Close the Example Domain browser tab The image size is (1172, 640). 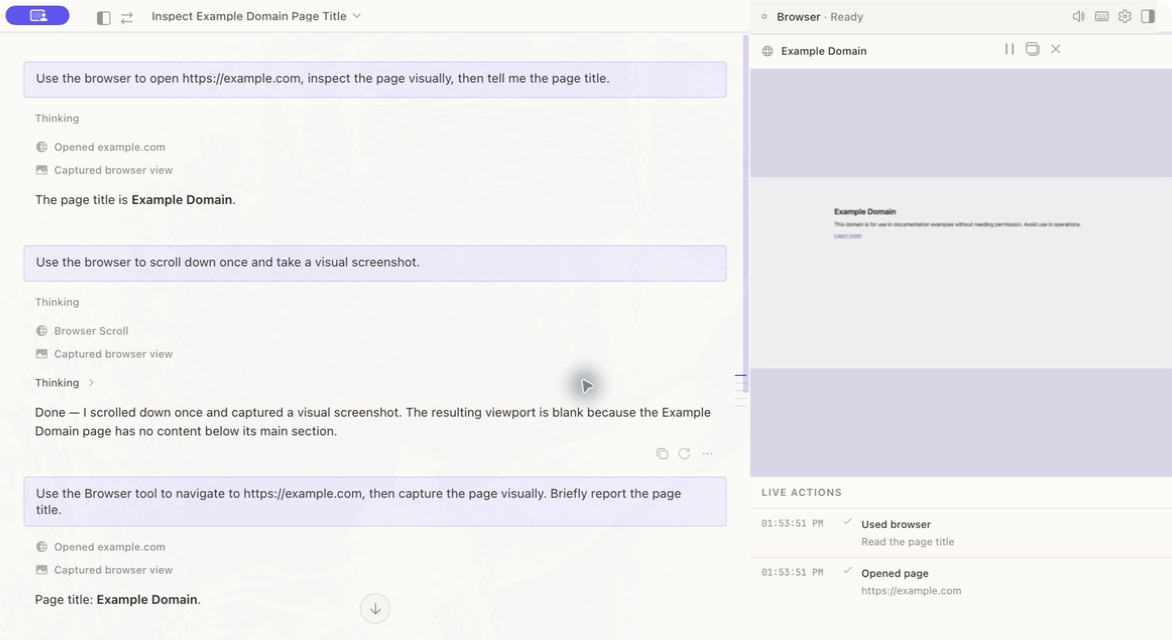pos(1055,49)
